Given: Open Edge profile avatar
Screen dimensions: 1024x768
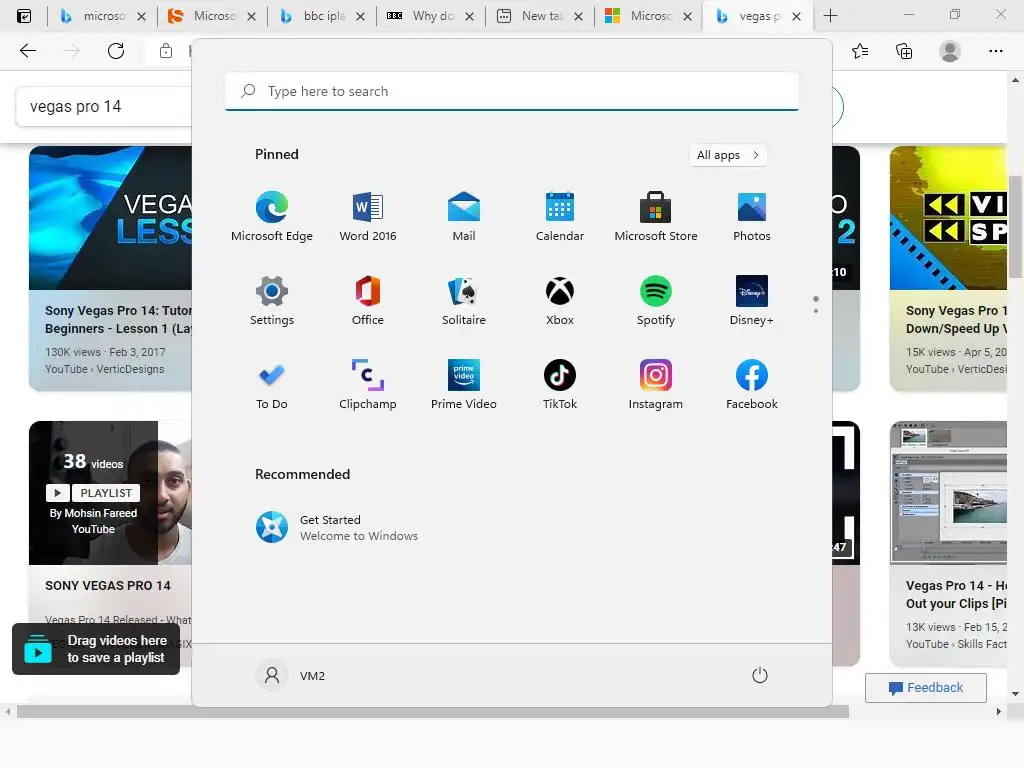Looking at the screenshot, I should coord(950,51).
